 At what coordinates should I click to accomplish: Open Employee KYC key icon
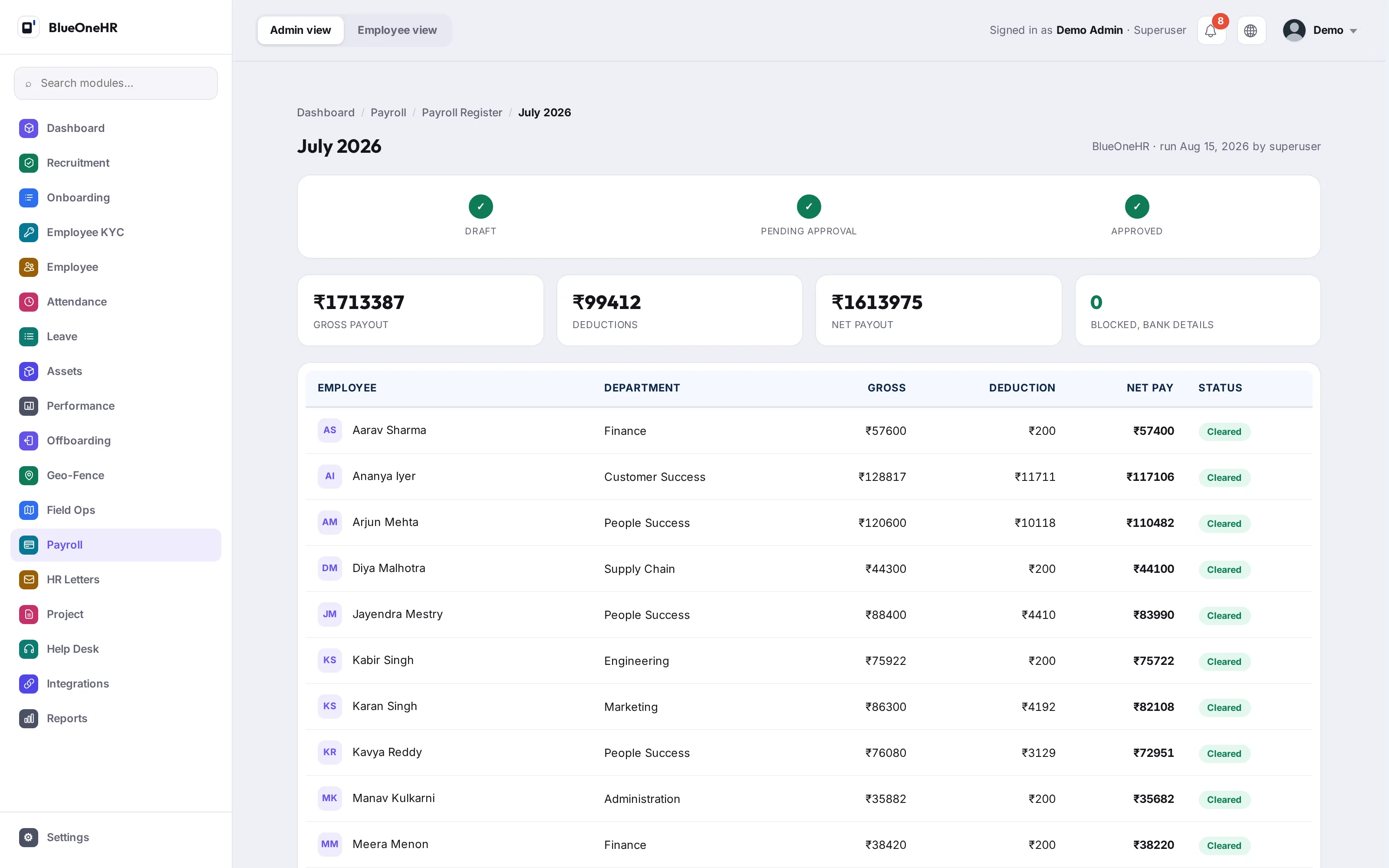pos(29,233)
